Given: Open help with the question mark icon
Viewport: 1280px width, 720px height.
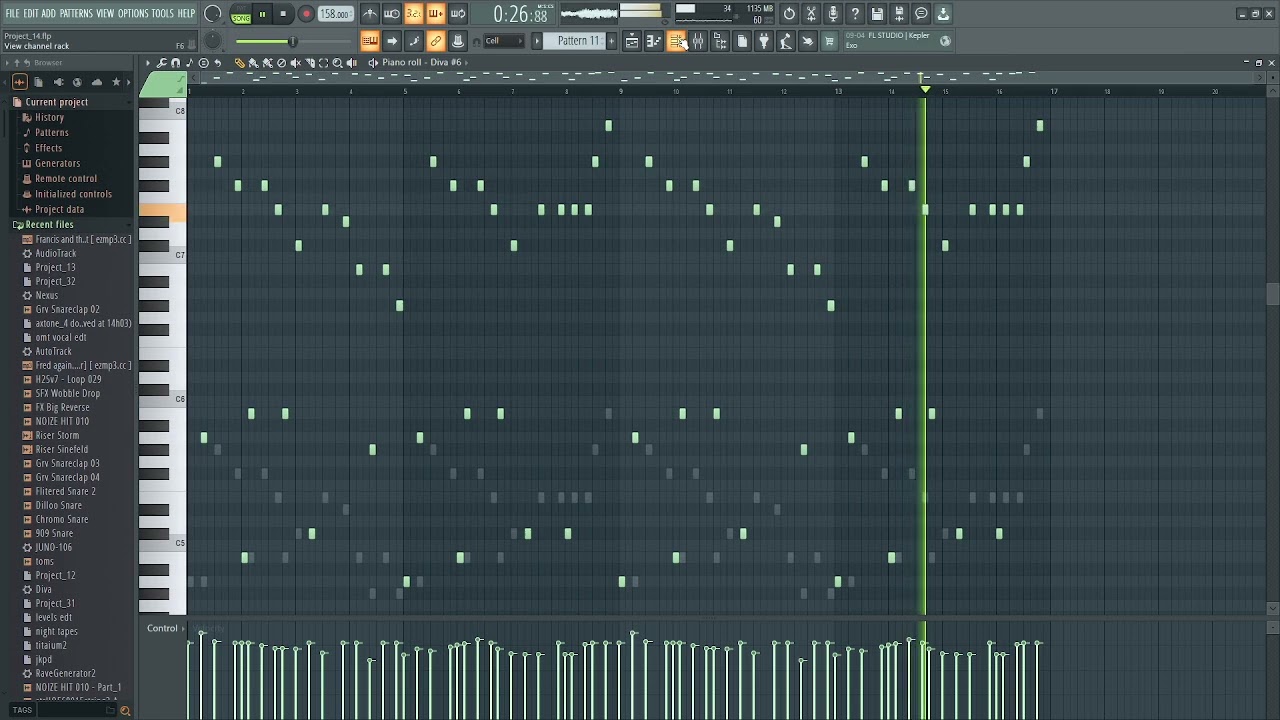Looking at the screenshot, I should (855, 14).
